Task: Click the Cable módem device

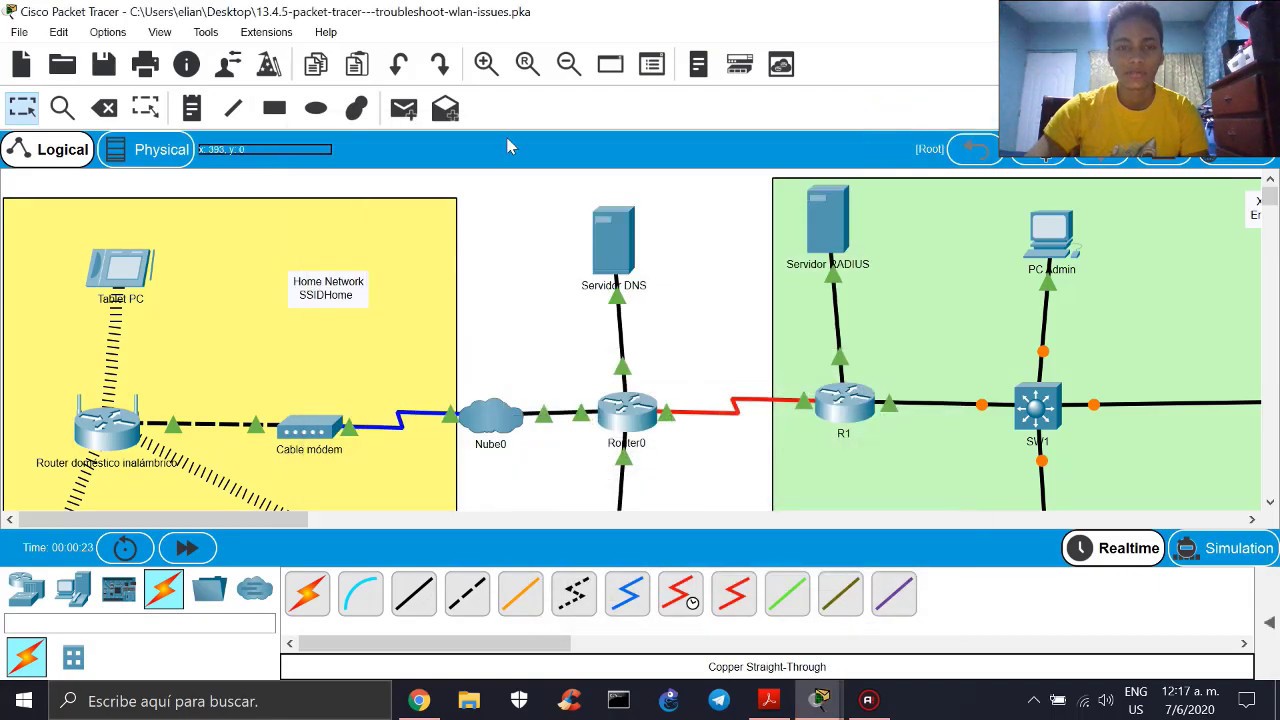Action: tap(310, 429)
